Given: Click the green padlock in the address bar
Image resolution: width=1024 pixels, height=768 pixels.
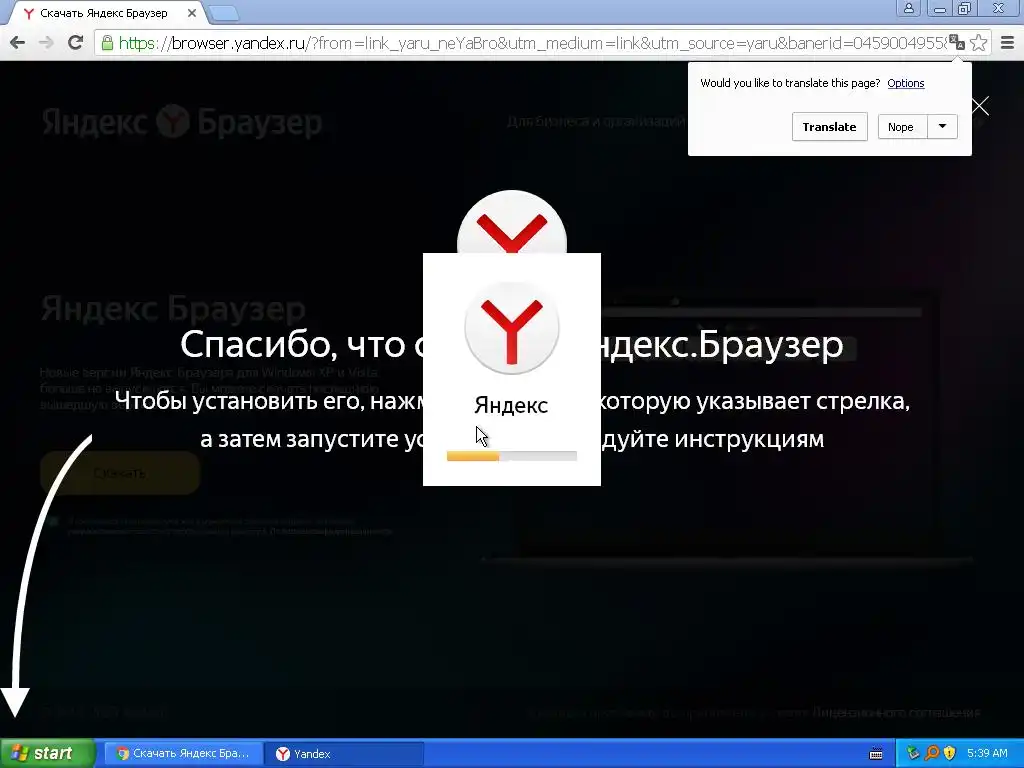Looking at the screenshot, I should click(107, 43).
